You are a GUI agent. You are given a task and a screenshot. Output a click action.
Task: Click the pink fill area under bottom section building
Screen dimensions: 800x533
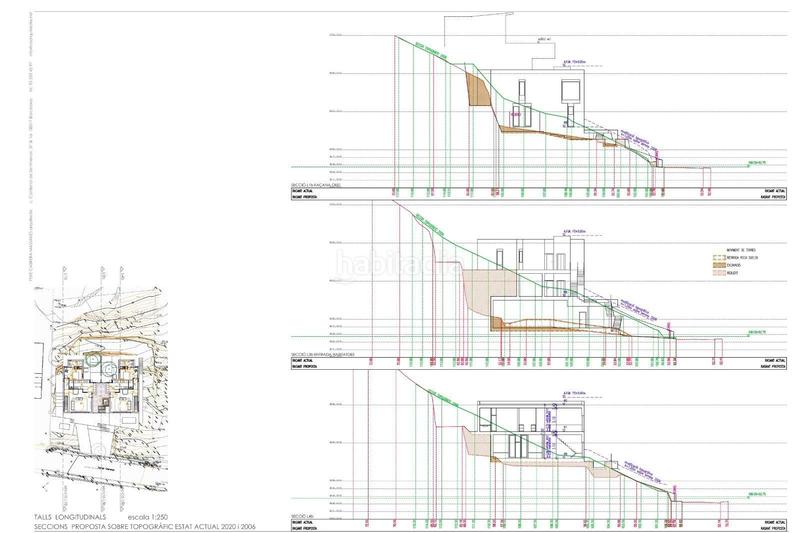click(x=540, y=467)
